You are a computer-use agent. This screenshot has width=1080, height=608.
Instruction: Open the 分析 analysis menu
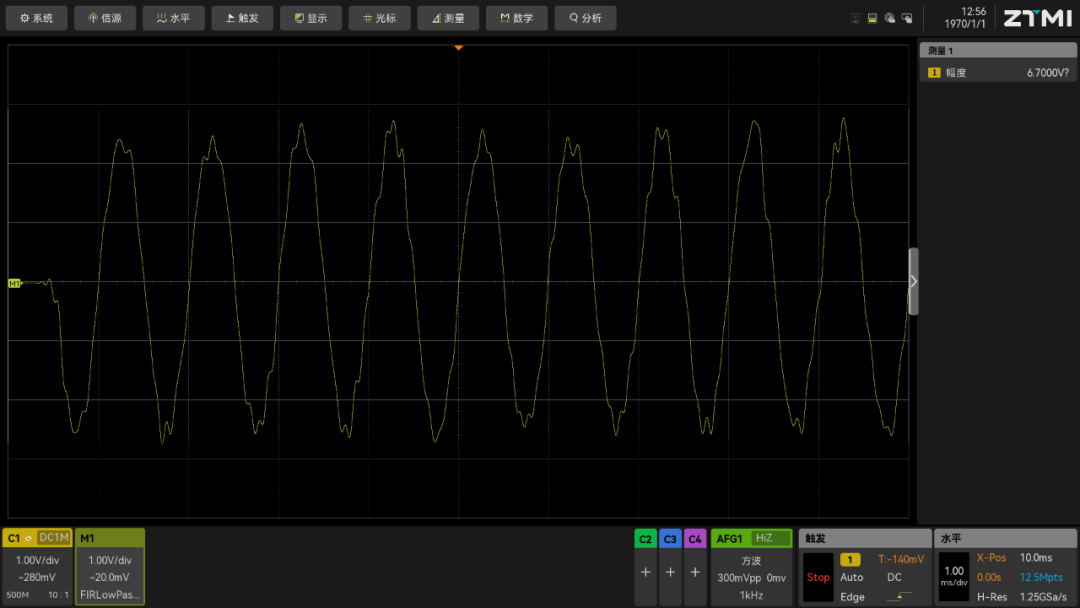point(585,18)
